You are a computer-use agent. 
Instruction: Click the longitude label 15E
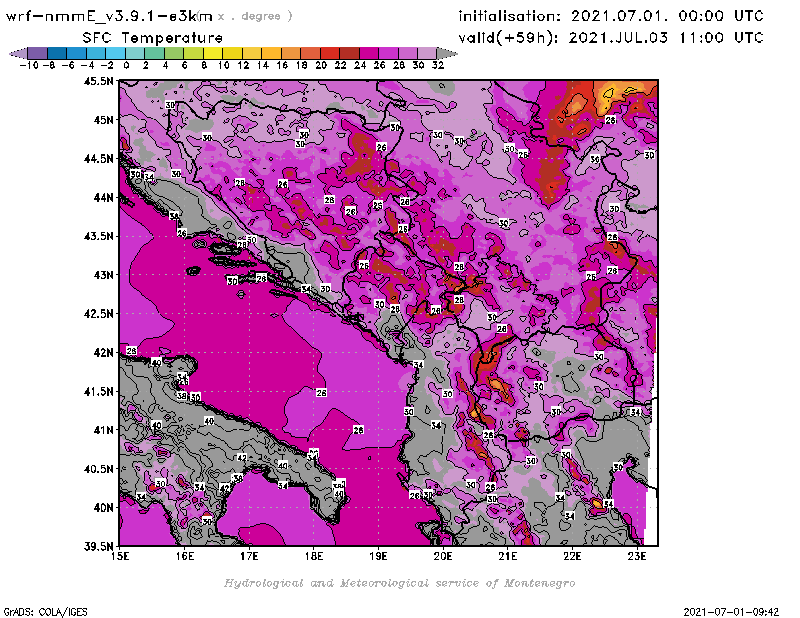point(120,556)
